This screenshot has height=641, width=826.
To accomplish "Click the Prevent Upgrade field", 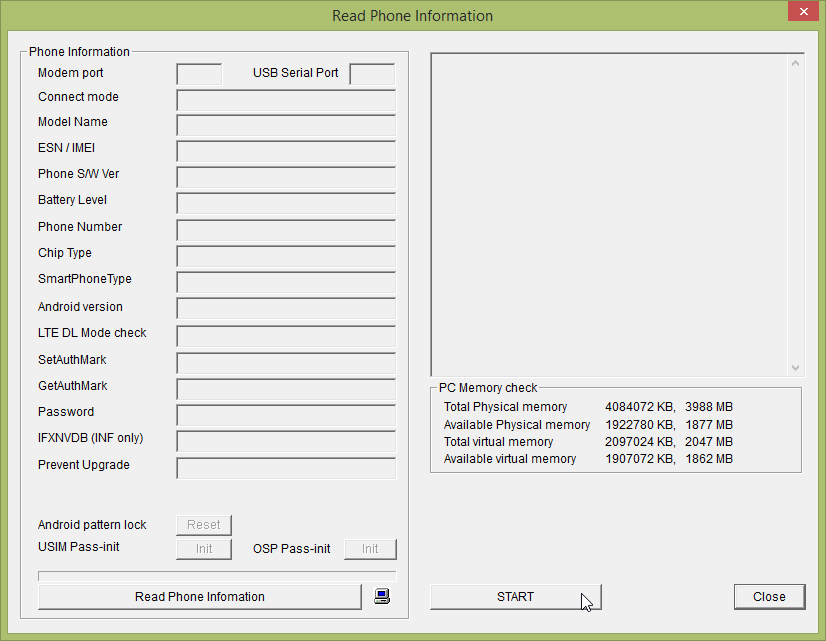I will [x=286, y=468].
